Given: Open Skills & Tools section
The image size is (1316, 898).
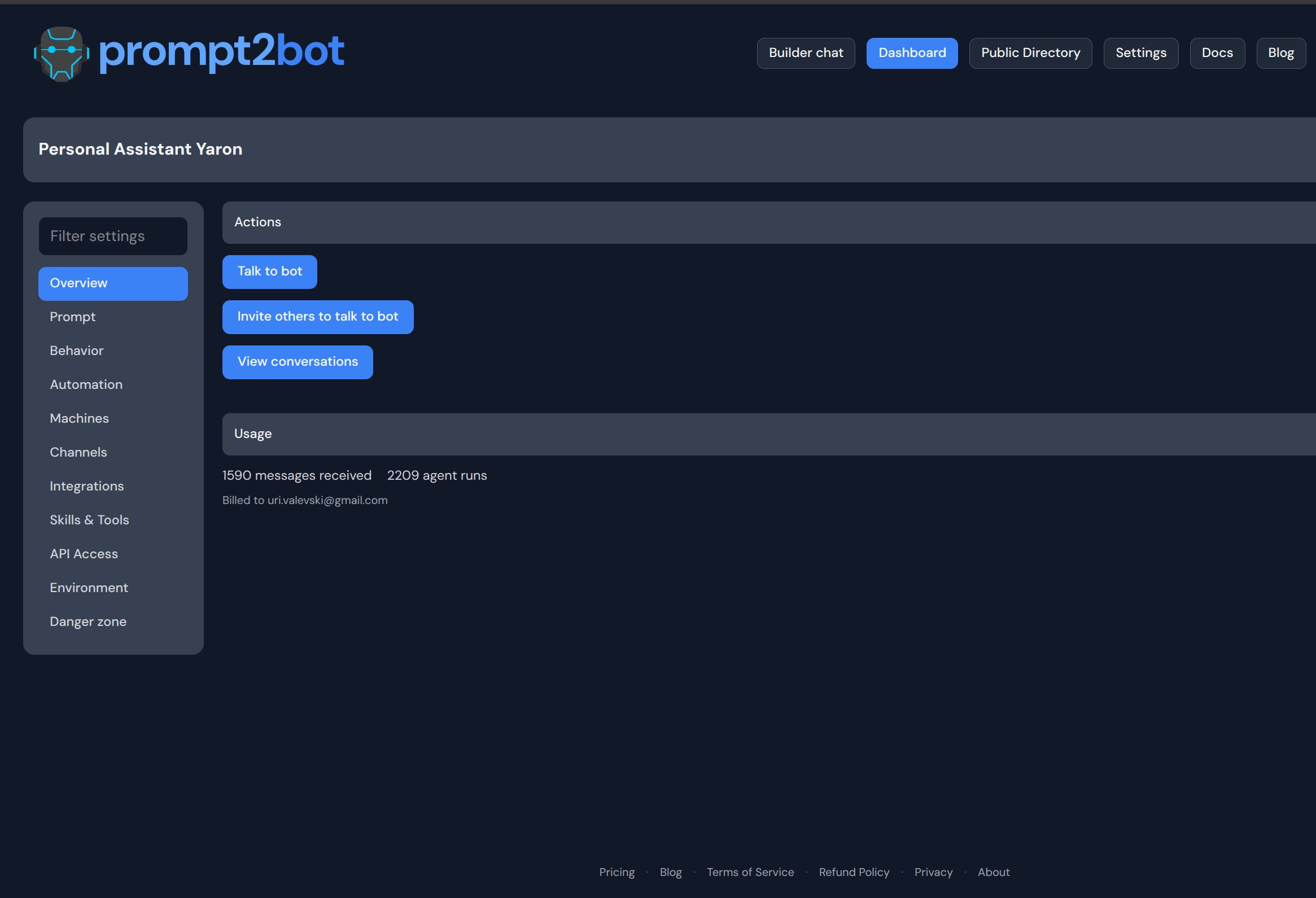Looking at the screenshot, I should [x=89, y=520].
